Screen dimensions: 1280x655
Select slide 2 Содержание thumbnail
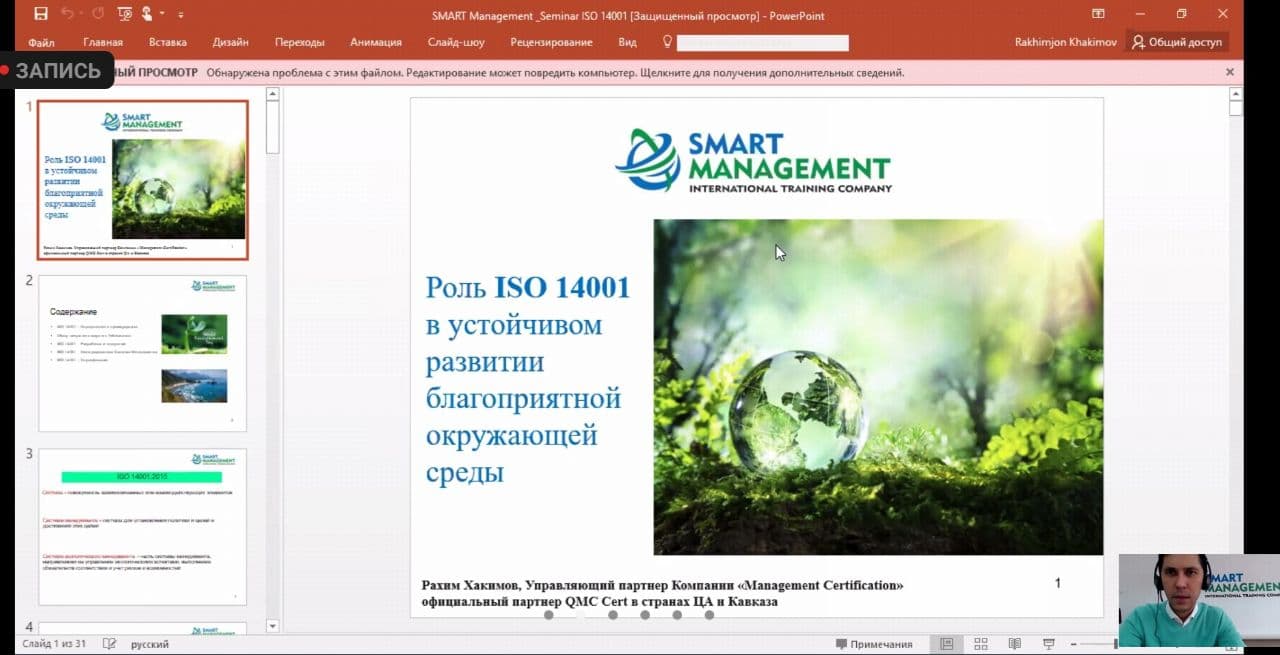click(x=142, y=354)
